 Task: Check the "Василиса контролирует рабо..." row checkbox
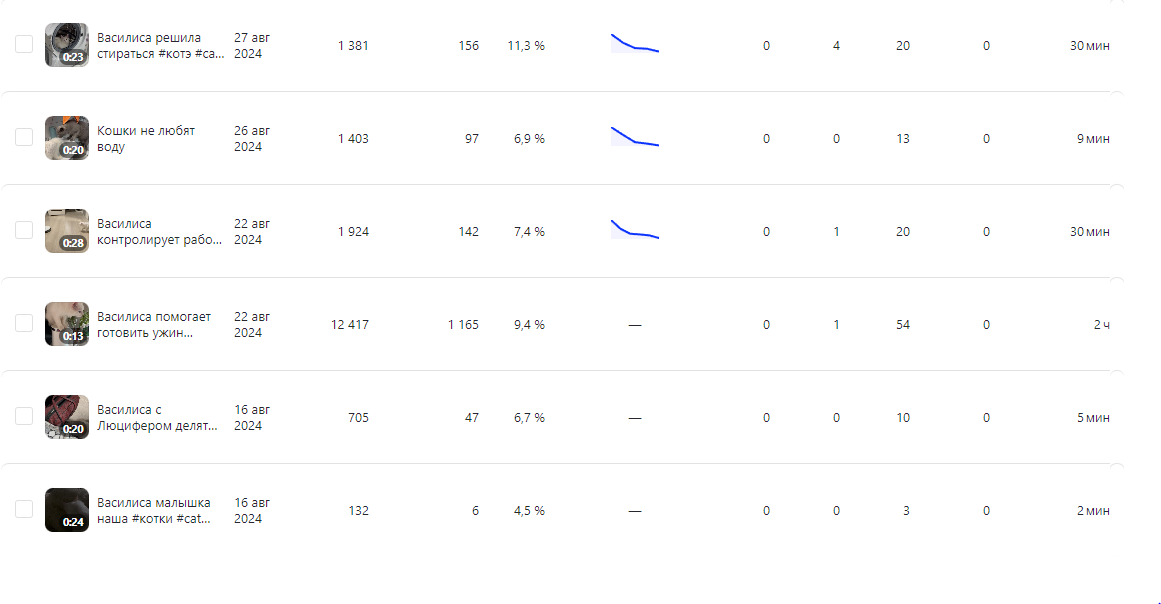tap(24, 230)
